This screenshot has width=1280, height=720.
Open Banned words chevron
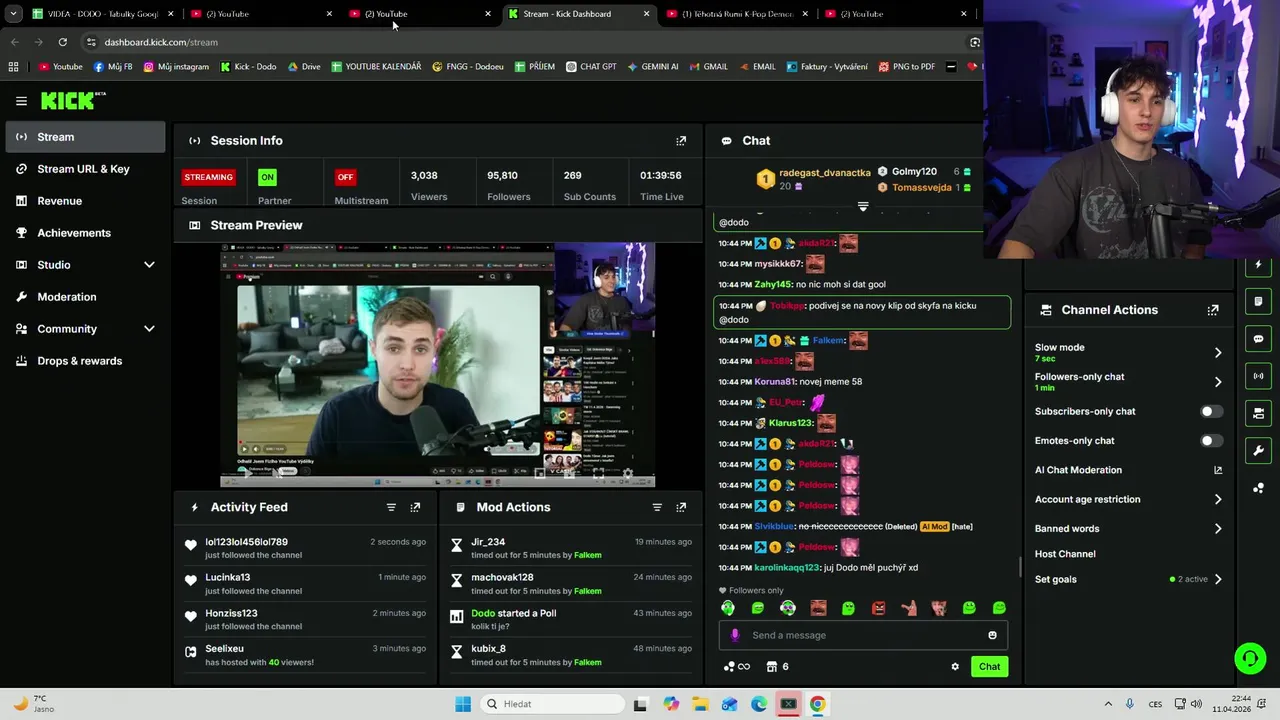click(1218, 529)
